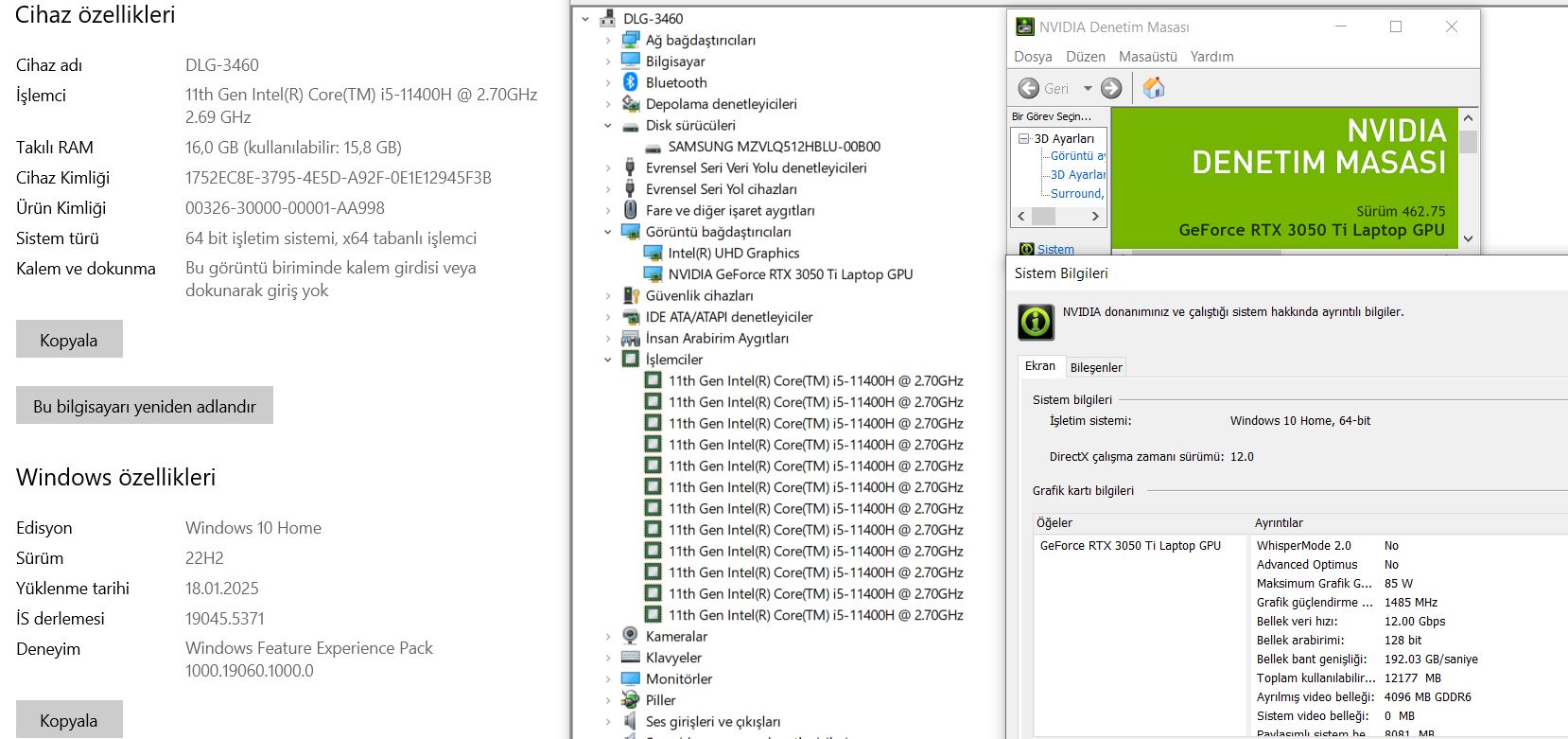Select NVIDIA GeForce RTX 3050 Ti tree item
1568x739 pixels.
click(790, 274)
